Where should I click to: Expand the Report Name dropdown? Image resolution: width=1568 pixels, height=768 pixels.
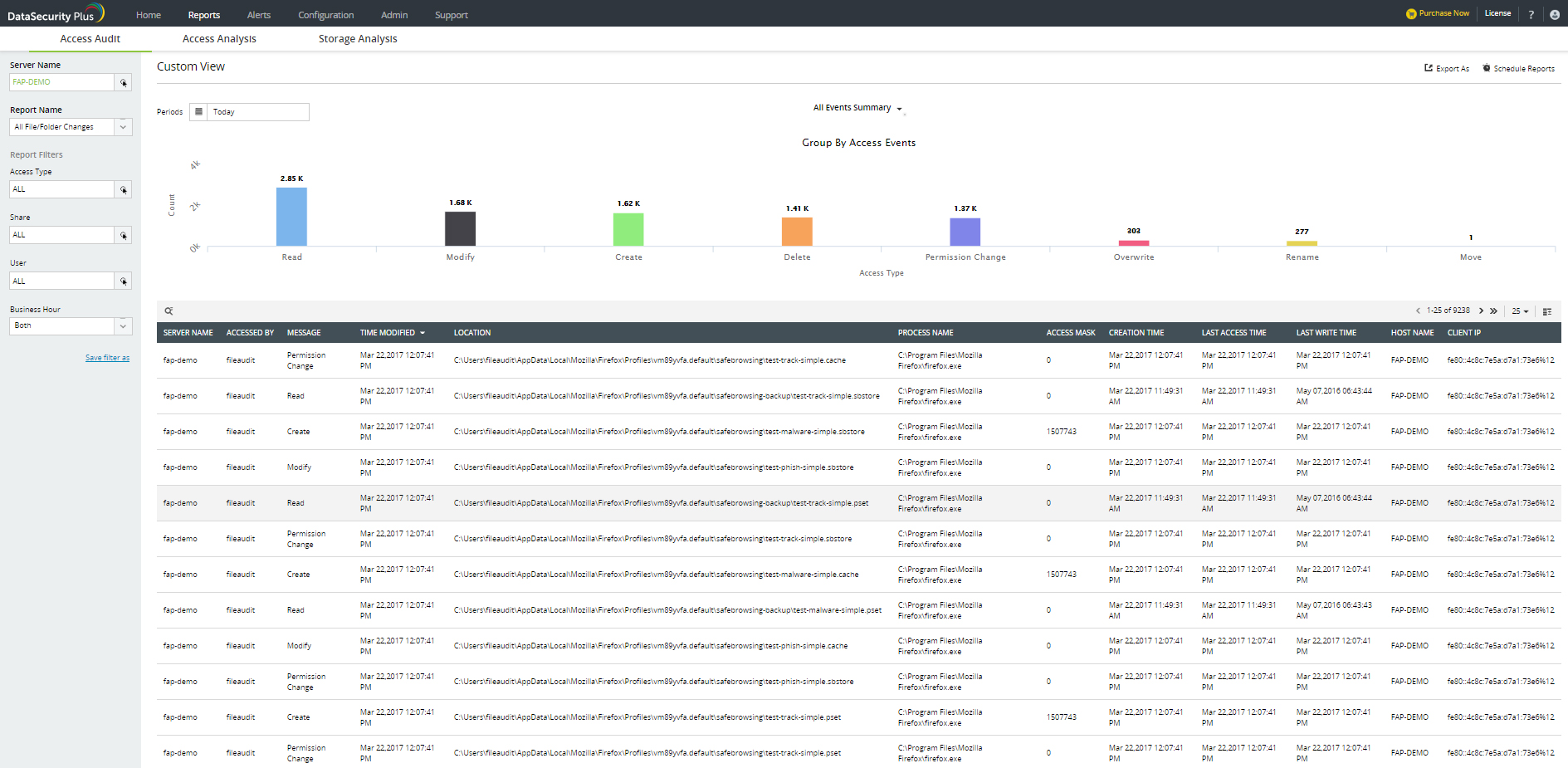click(123, 127)
